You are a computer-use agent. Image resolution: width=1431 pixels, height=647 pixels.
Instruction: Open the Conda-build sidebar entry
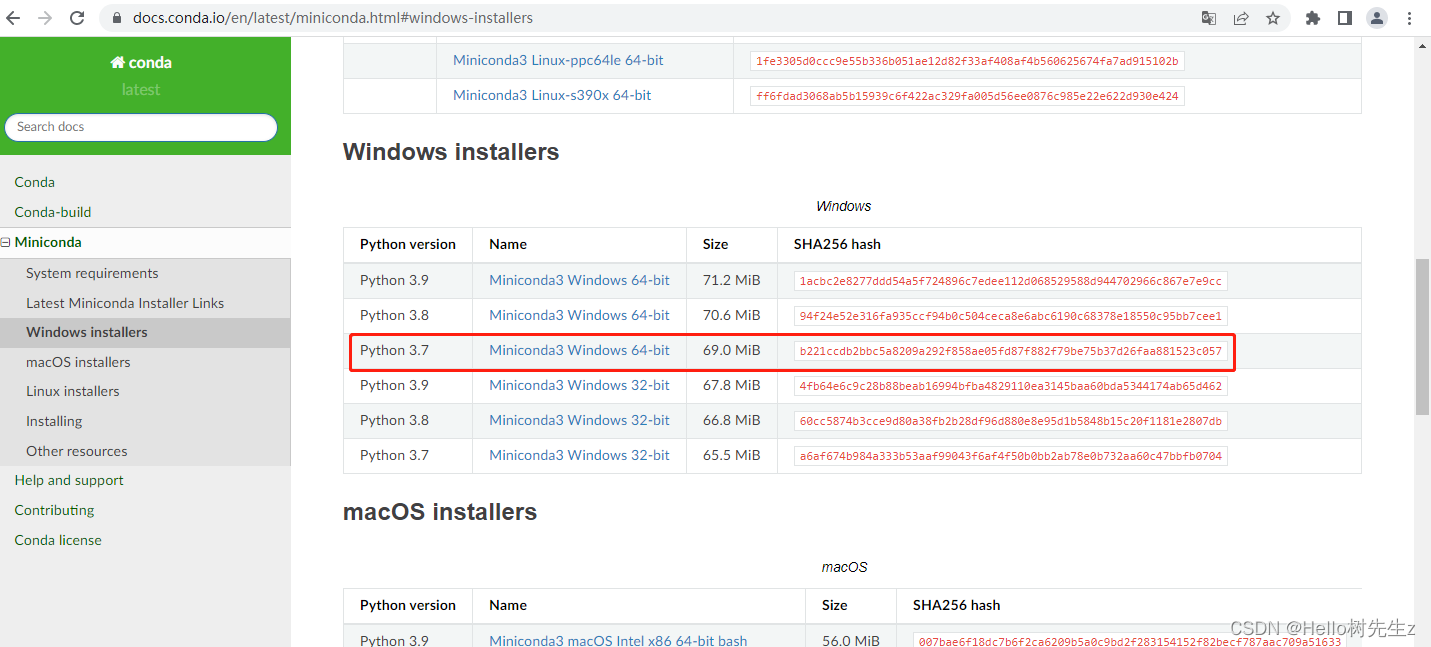point(53,212)
